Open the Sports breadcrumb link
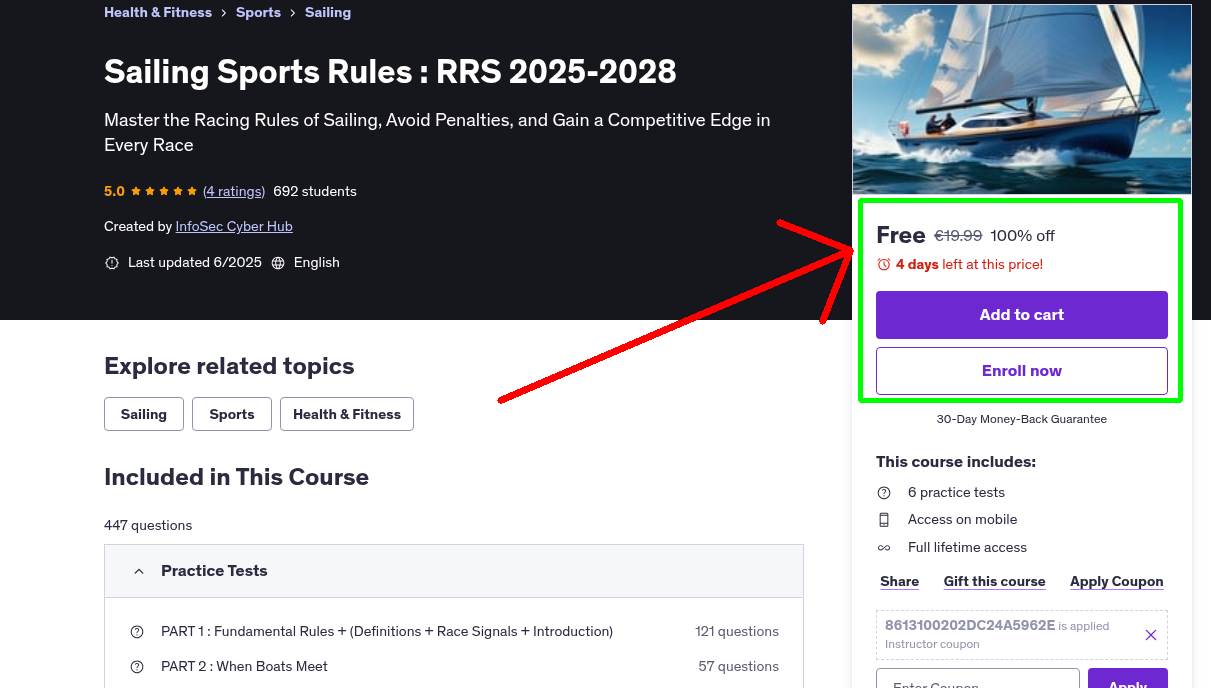Viewport: 1211px width, 688px height. click(258, 12)
